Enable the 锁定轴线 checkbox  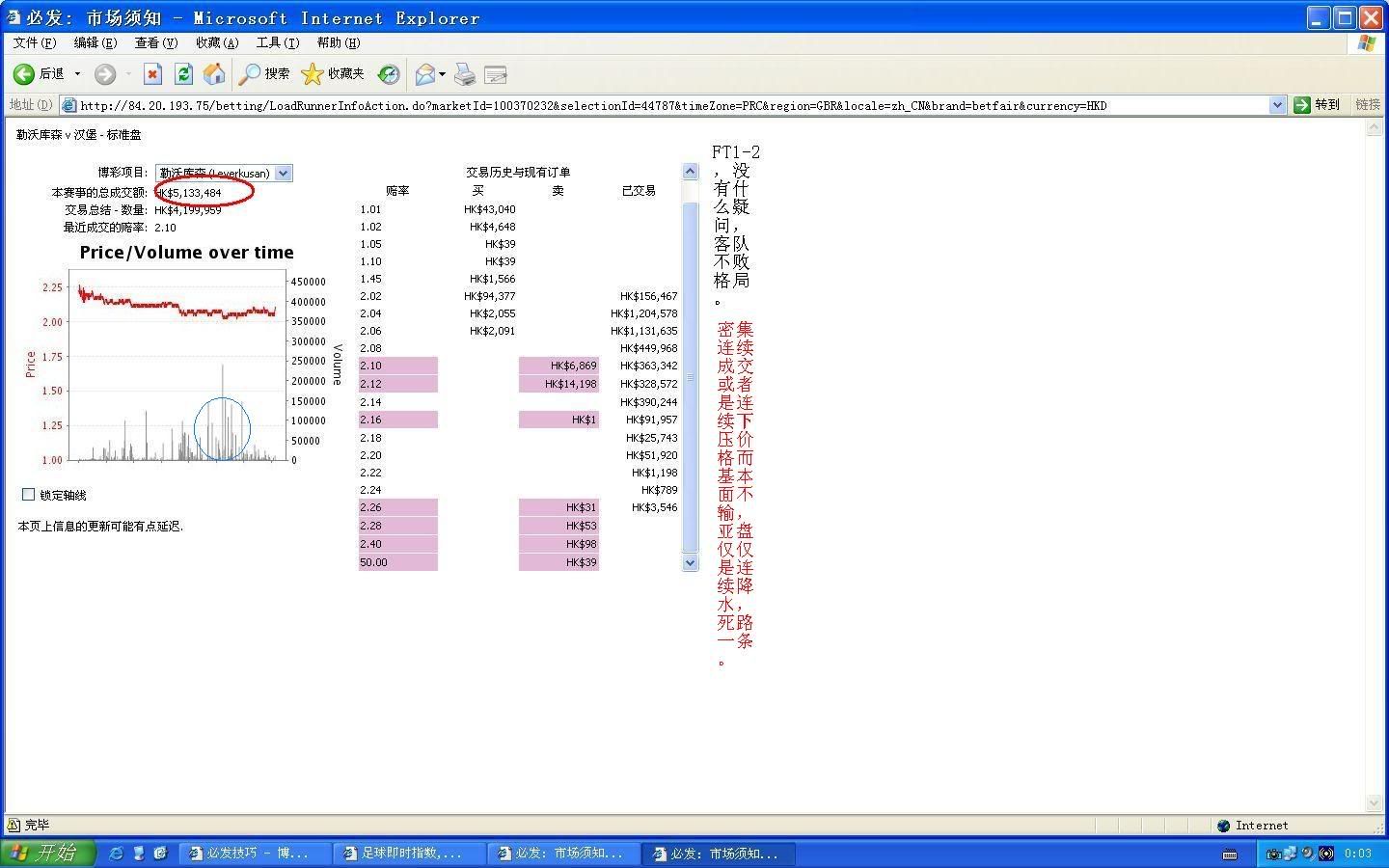coord(28,495)
